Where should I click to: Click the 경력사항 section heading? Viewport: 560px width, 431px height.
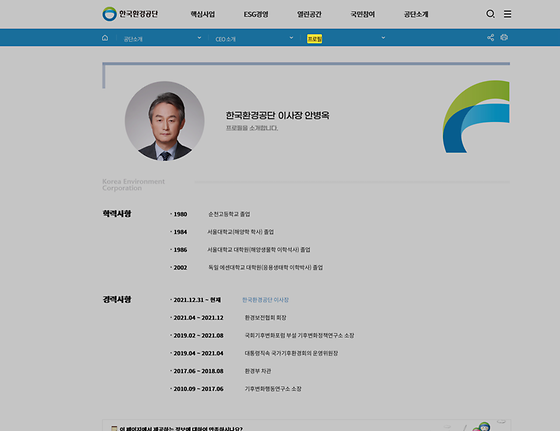click(x=117, y=299)
